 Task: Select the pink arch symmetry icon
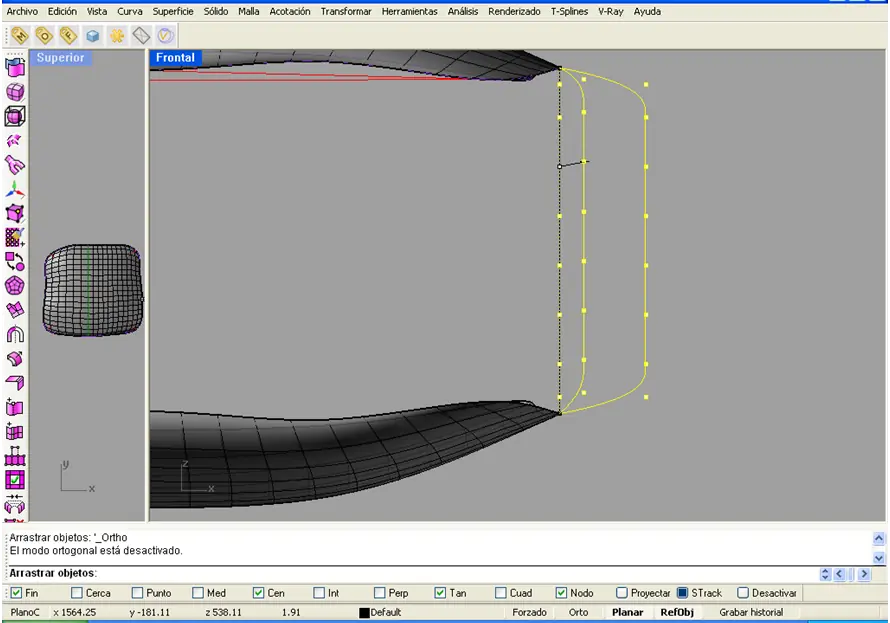pos(15,334)
